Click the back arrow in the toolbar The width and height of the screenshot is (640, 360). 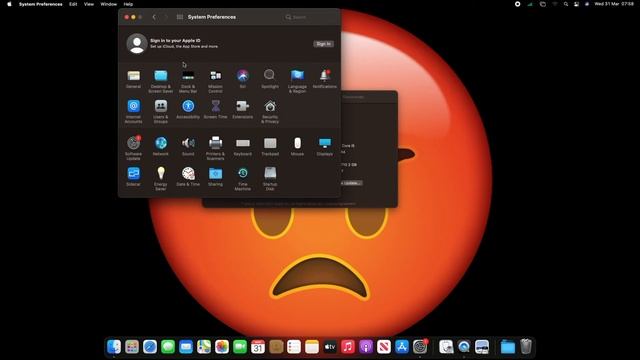tap(154, 17)
